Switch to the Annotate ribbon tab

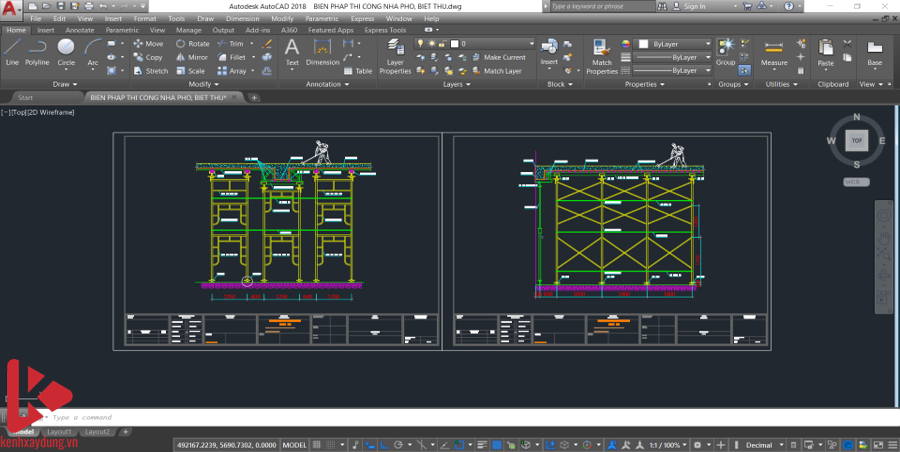pyautogui.click(x=79, y=30)
